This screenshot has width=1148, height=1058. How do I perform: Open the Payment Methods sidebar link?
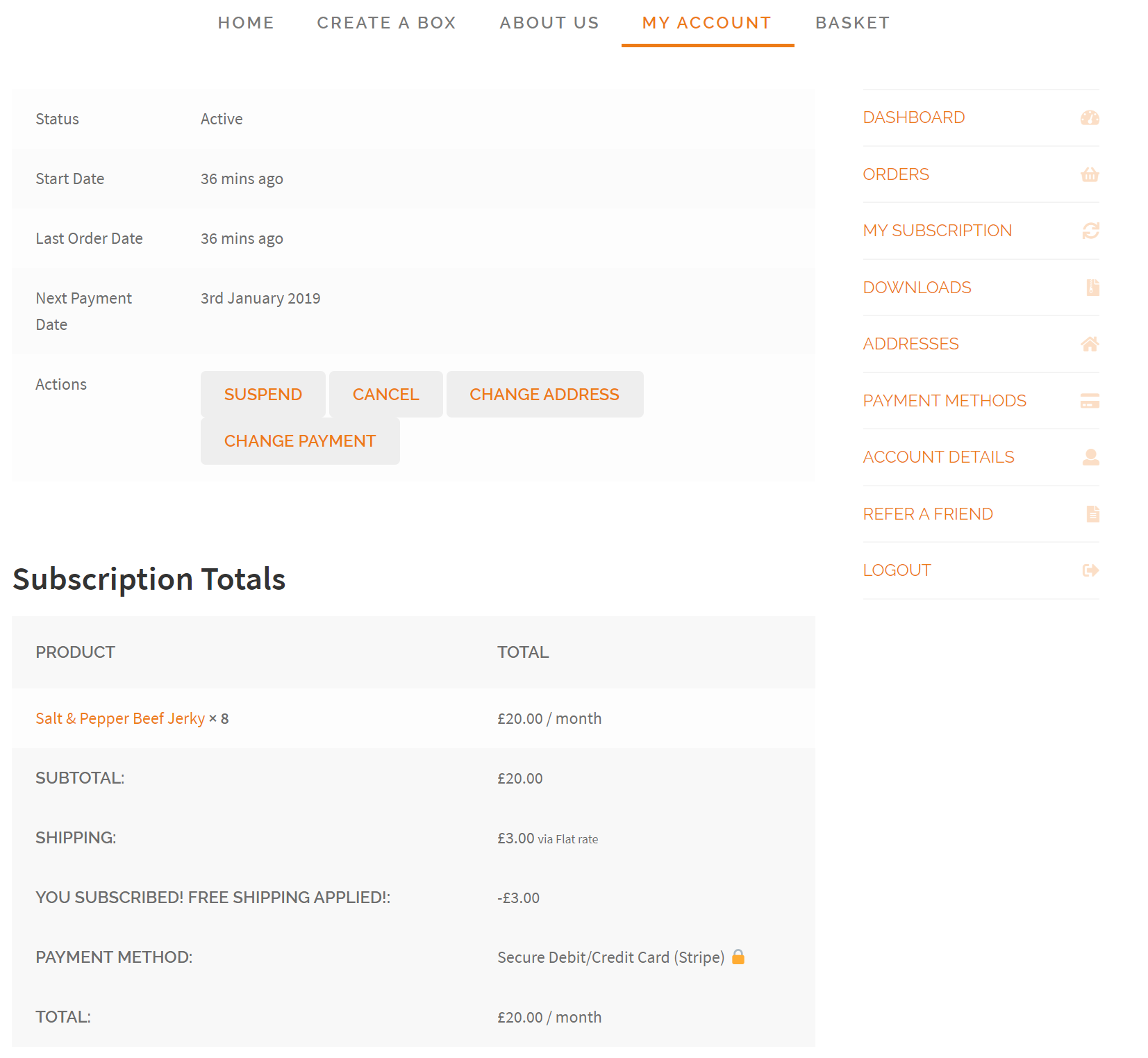coord(945,401)
